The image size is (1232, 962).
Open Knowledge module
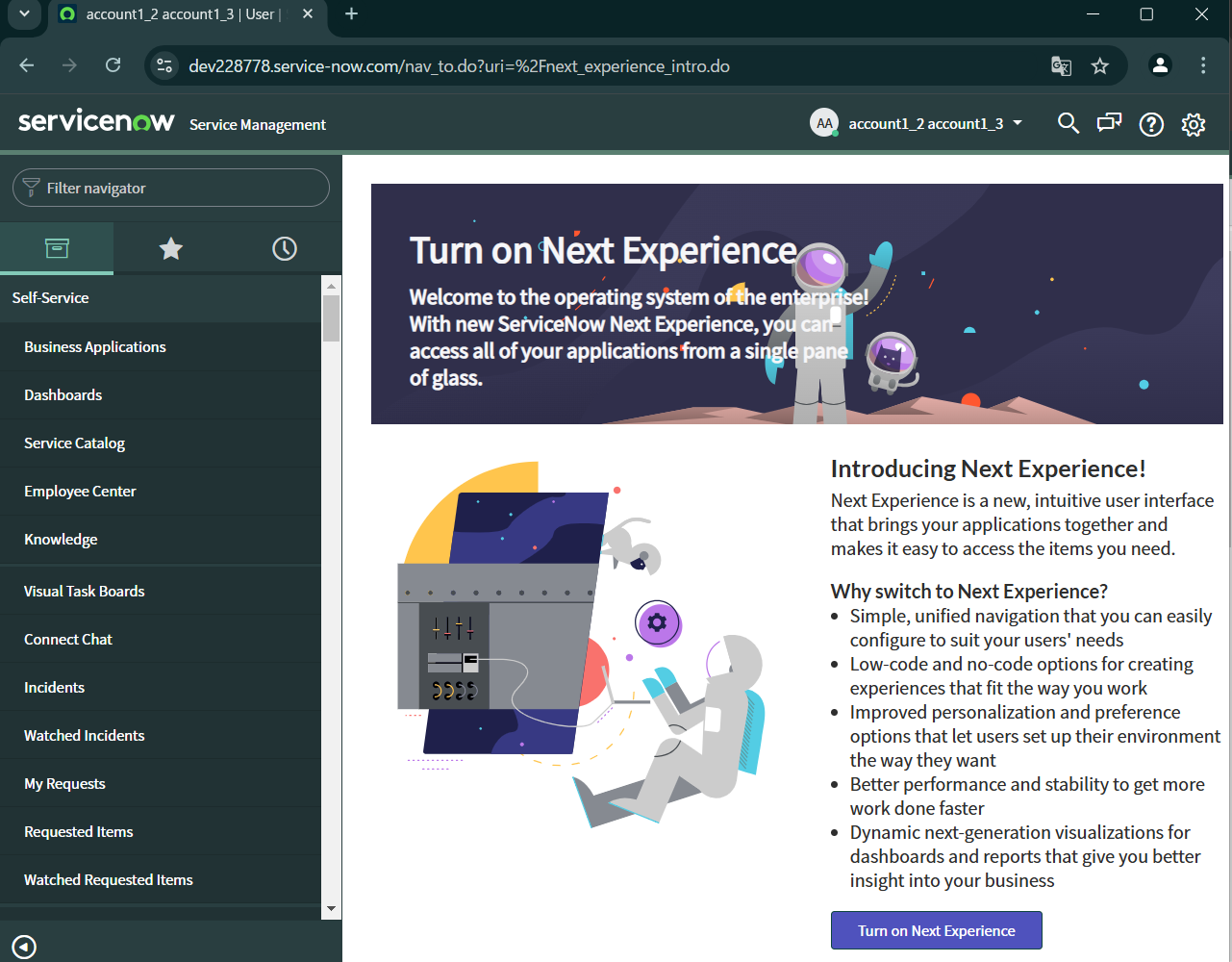point(160,540)
